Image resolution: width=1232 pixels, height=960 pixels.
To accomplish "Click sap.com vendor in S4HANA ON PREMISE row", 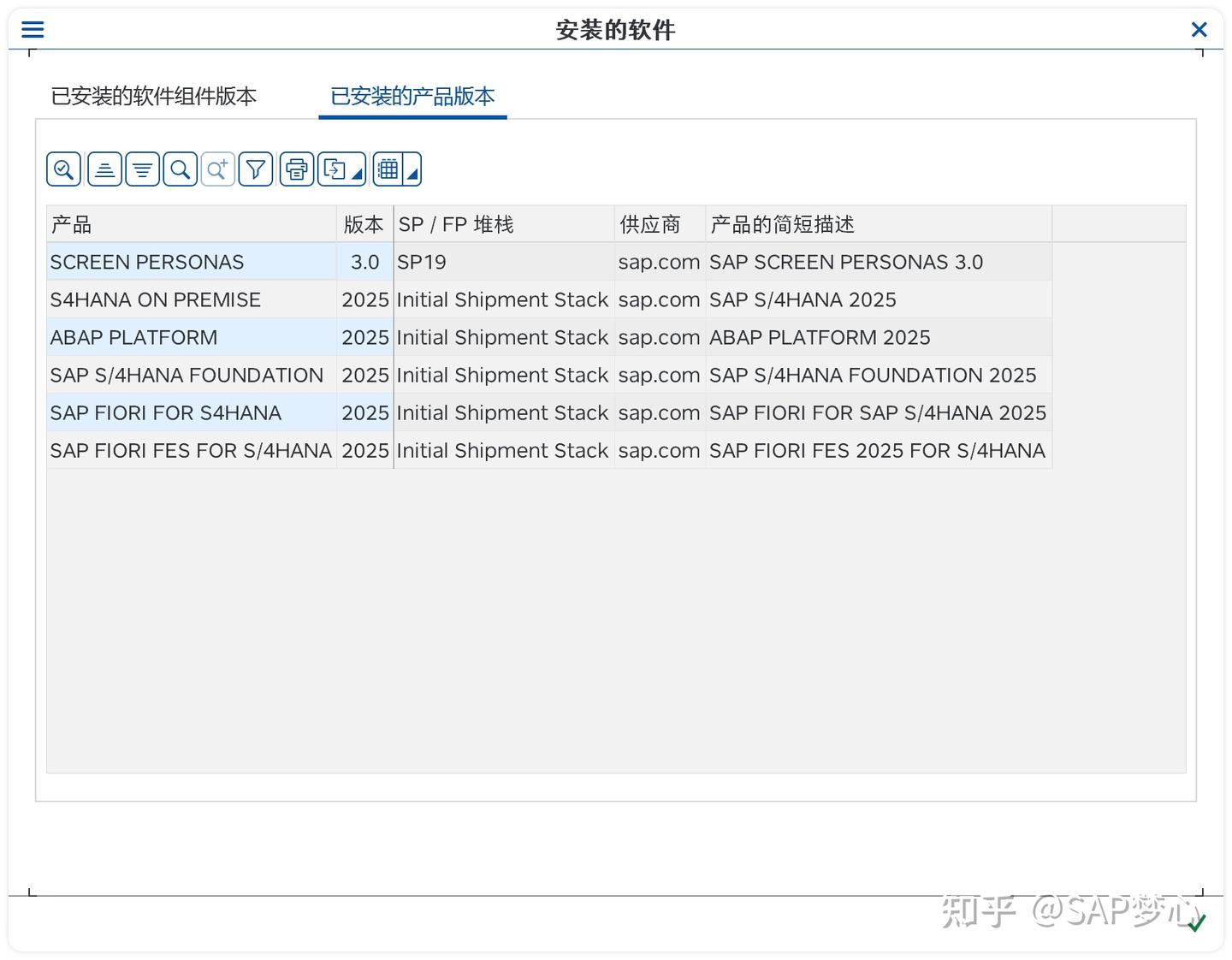I will click(x=660, y=299).
